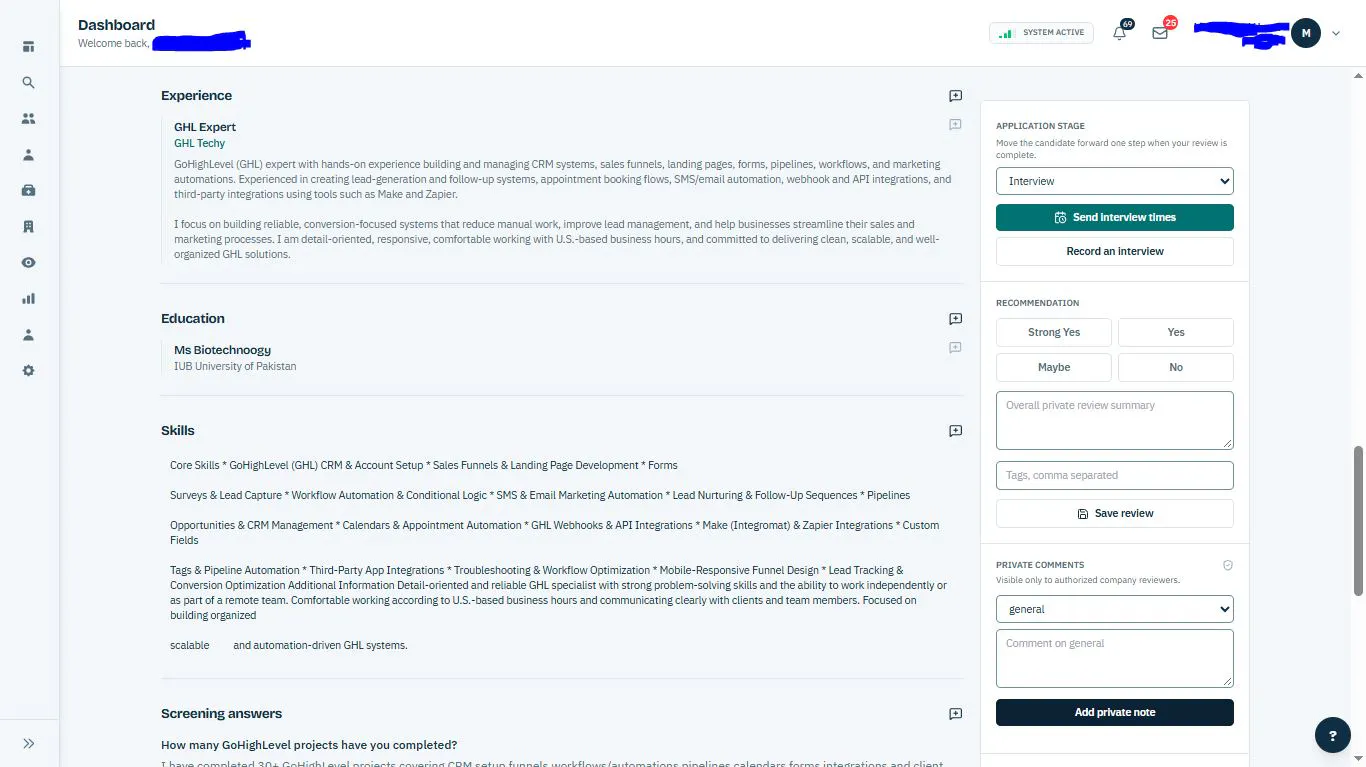Open the building sidebar icon
The image size is (1366, 767).
tap(28, 226)
